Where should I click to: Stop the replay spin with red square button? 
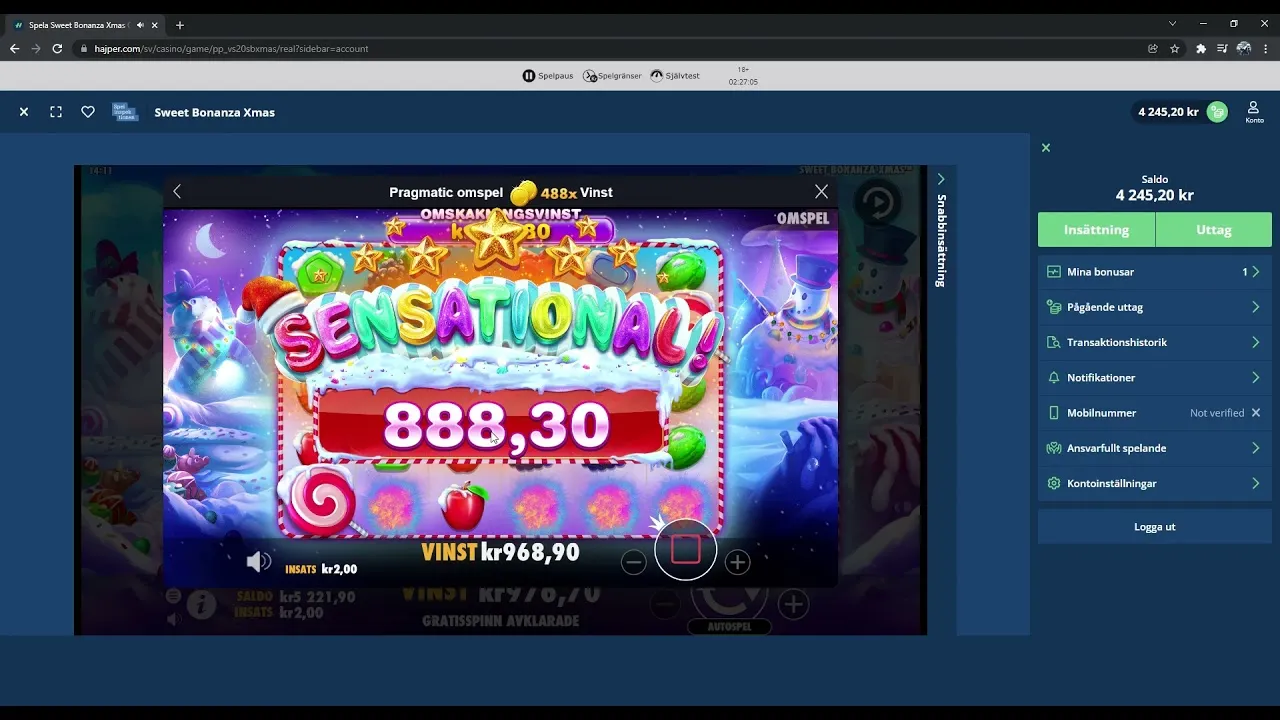coord(686,549)
